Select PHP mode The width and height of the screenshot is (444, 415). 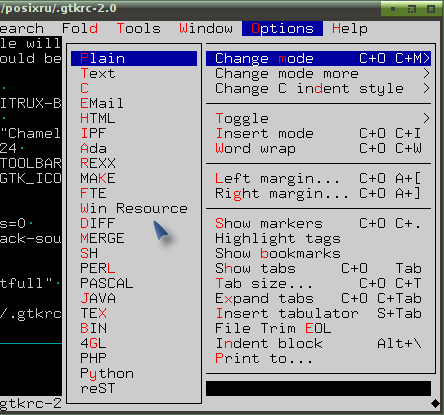(134, 358)
